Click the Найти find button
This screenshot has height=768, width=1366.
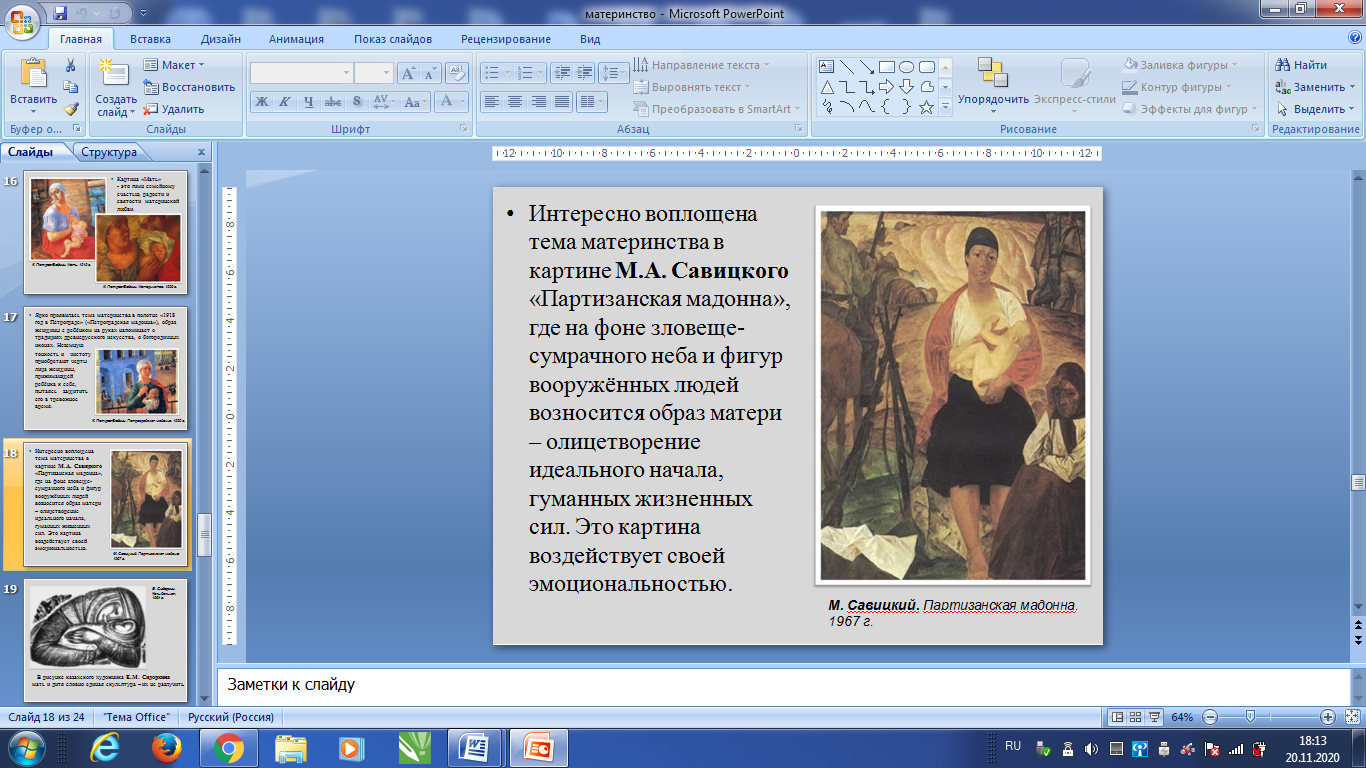(x=1300, y=65)
